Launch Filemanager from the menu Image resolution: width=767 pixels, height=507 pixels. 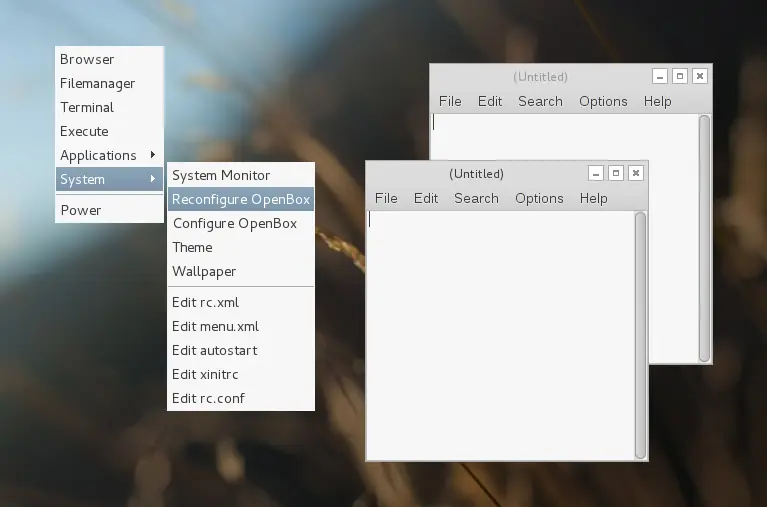pyautogui.click(x=109, y=83)
